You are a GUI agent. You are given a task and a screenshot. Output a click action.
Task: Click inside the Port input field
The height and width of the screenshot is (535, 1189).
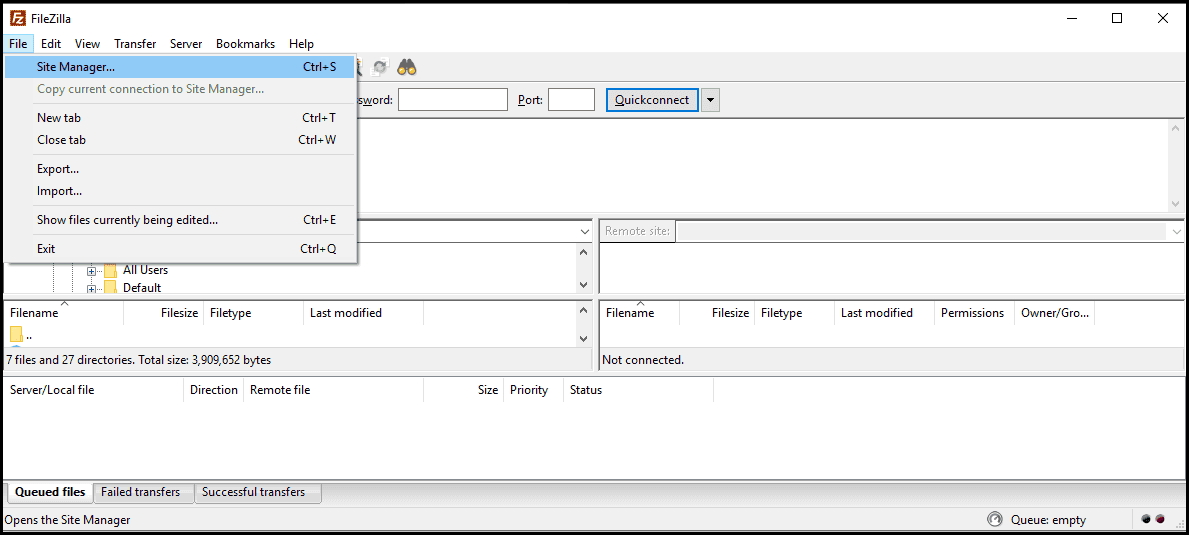(x=571, y=100)
